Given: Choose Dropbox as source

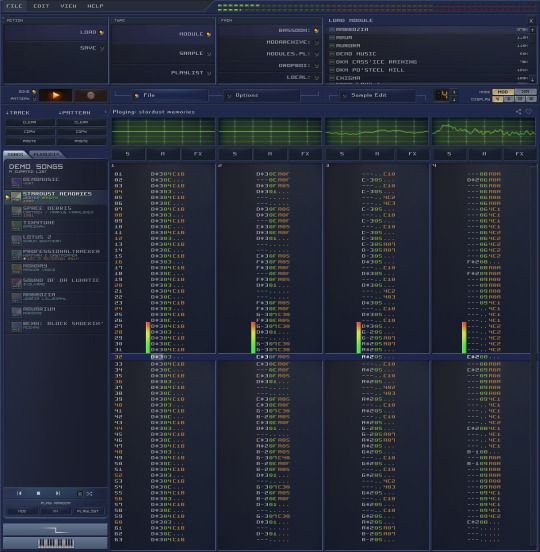Looking at the screenshot, I should tap(270, 66).
